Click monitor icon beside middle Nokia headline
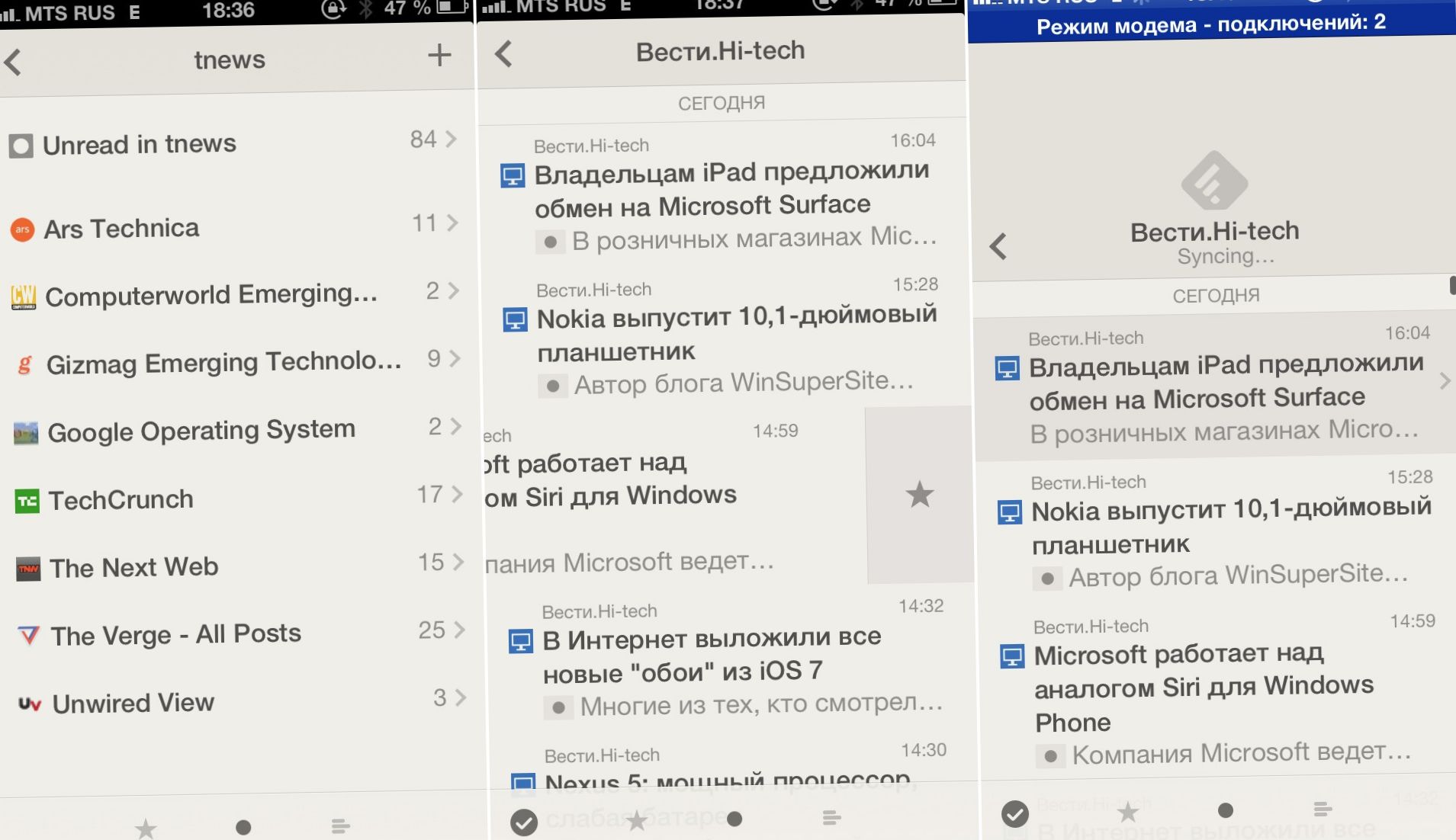Image resolution: width=1456 pixels, height=840 pixels. [x=515, y=319]
